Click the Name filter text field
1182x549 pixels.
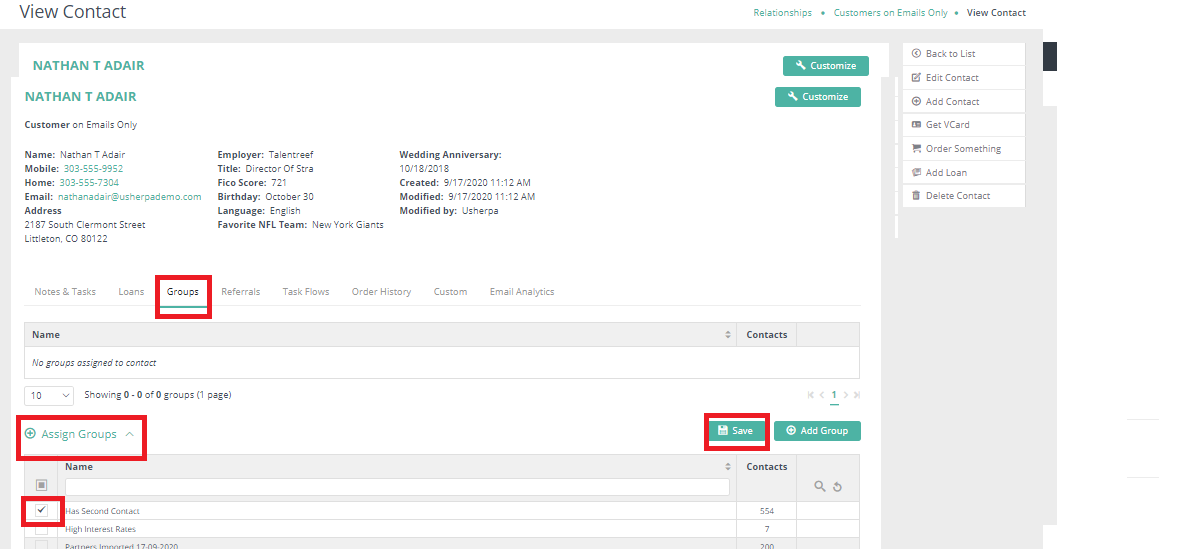(x=397, y=487)
